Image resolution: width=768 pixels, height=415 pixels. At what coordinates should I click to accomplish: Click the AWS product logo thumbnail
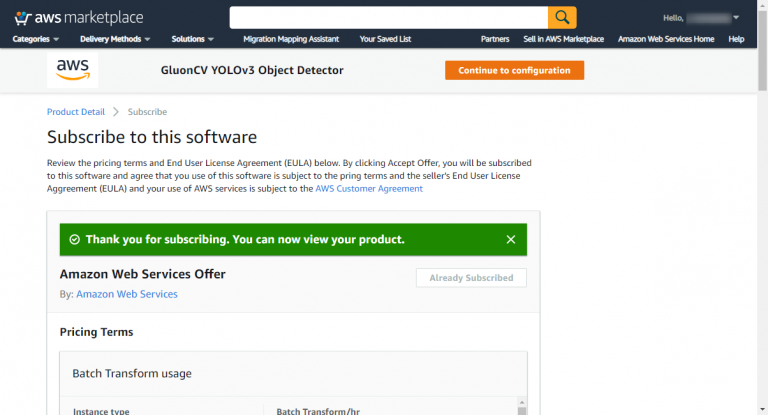pos(72,70)
